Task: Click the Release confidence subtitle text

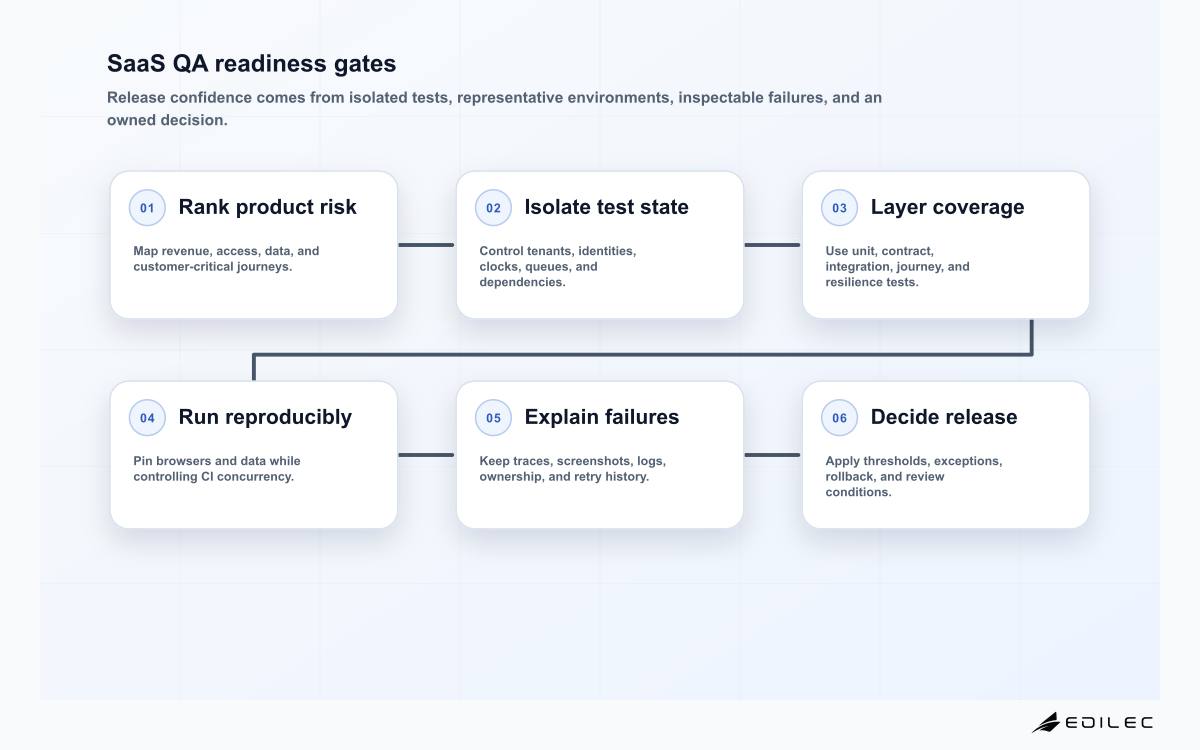Action: tap(494, 109)
